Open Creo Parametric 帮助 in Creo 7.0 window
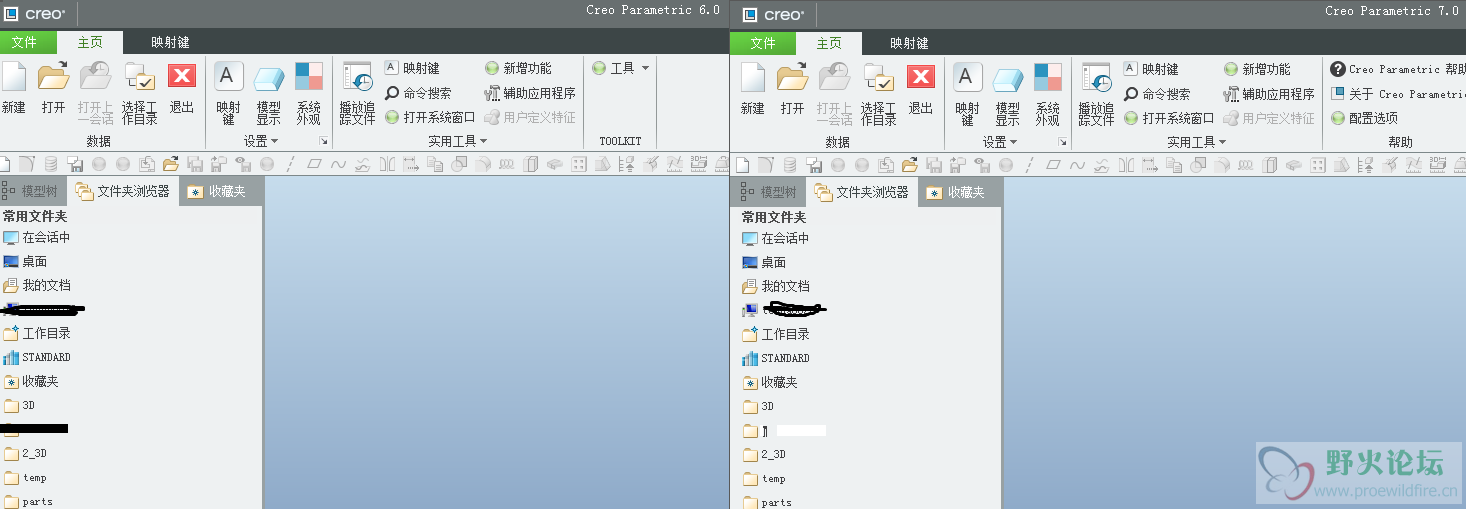Image resolution: width=1467 pixels, height=509 pixels. (x=1398, y=69)
